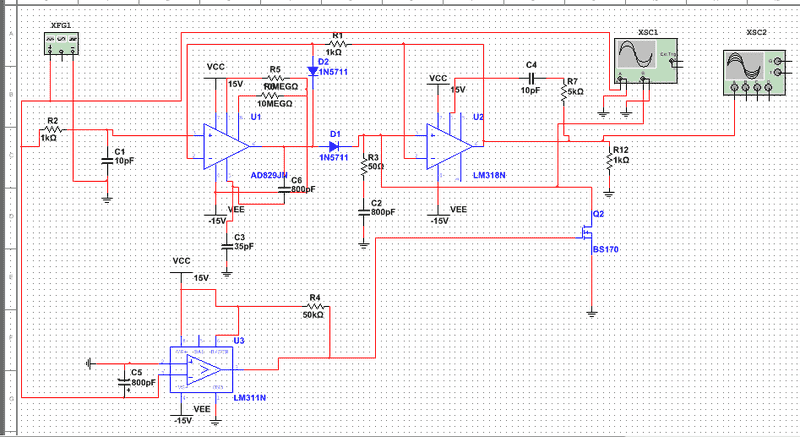Click the 50Ω value of R3

[376, 166]
